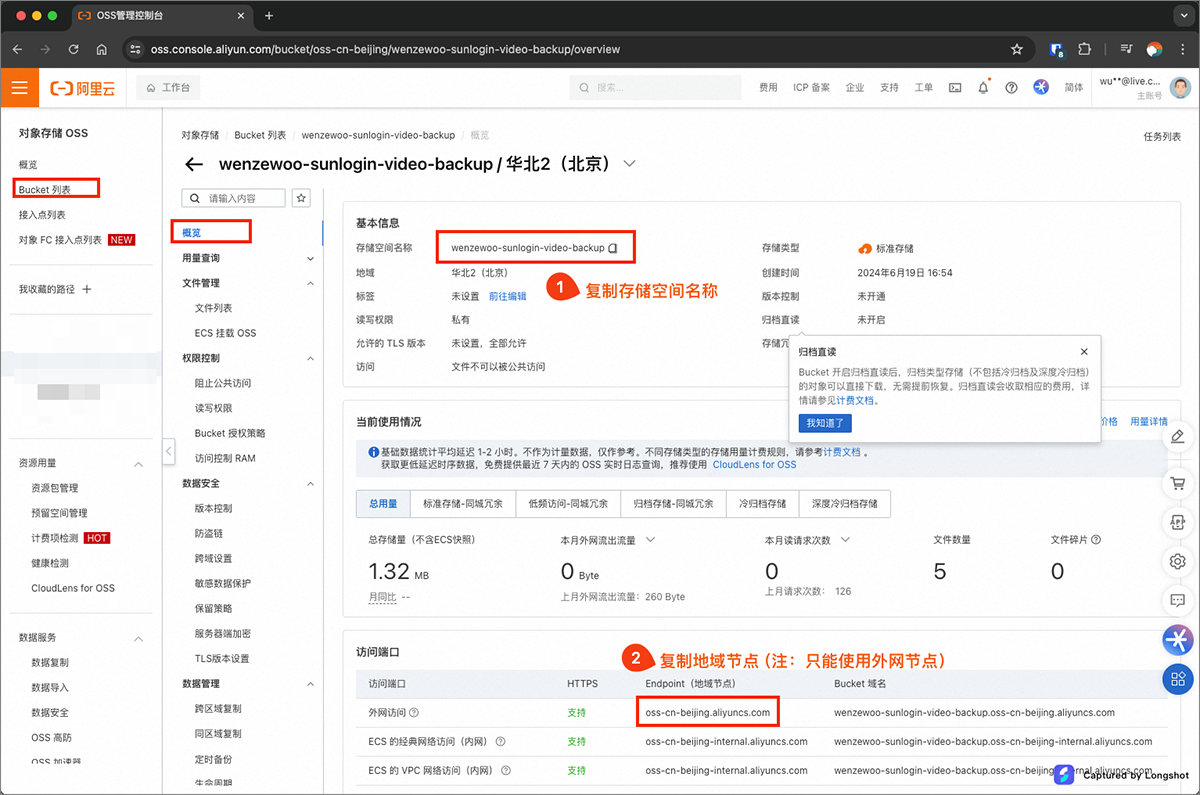Go back using the left arrow icon
The width and height of the screenshot is (1200, 795).
(194, 165)
